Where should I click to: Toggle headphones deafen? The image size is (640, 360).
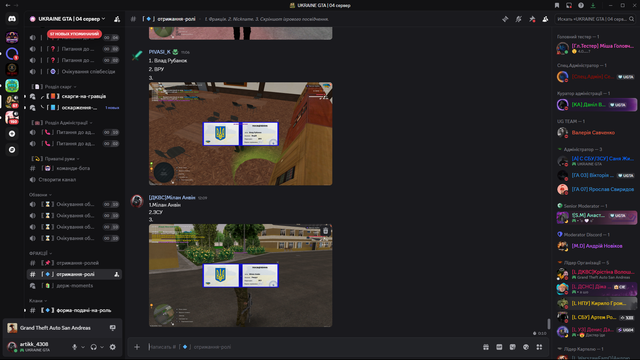(93, 347)
